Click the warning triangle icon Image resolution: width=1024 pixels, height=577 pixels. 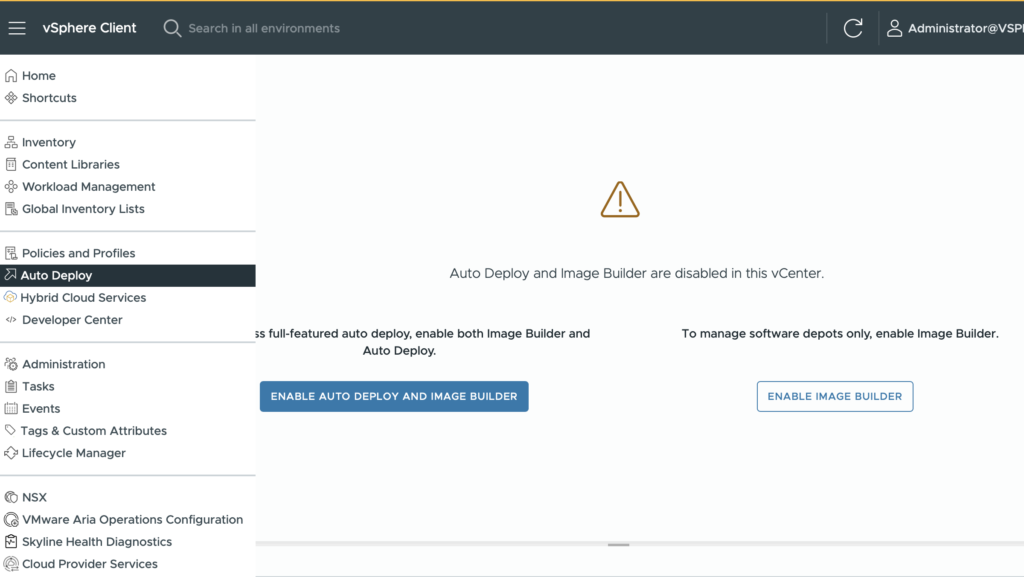point(620,200)
